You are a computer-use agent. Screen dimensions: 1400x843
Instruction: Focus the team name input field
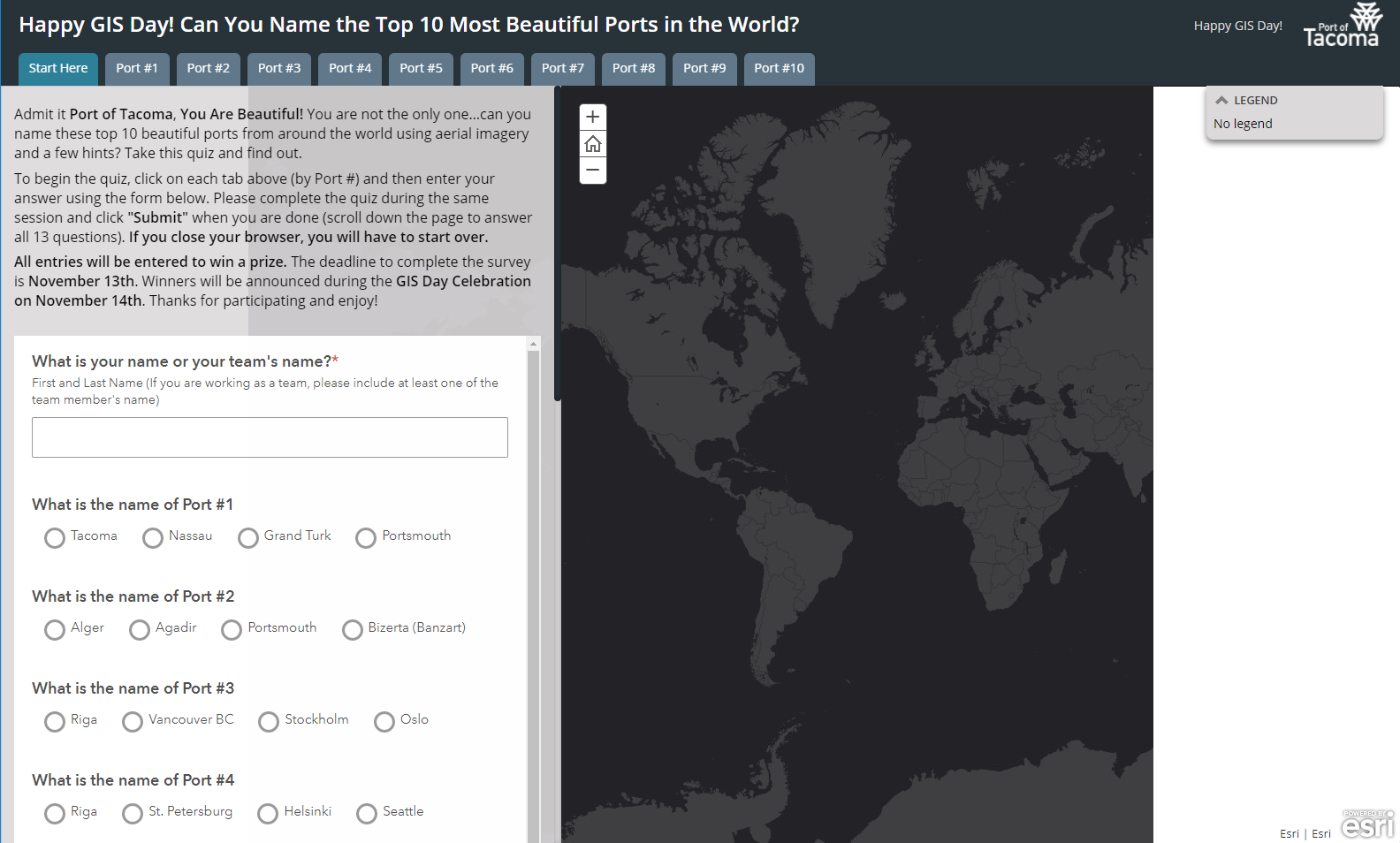[x=270, y=437]
